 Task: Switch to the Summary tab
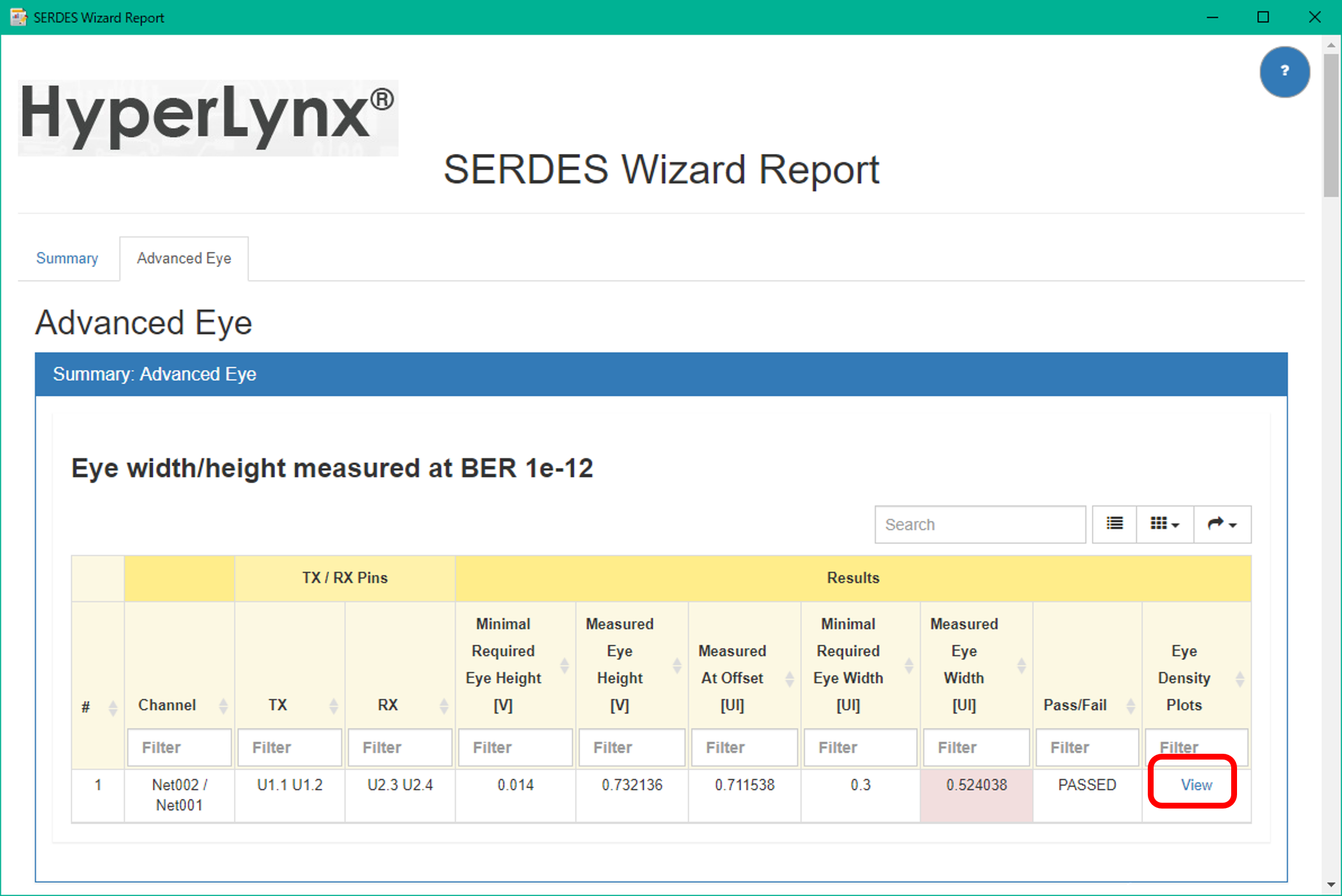pos(67,258)
